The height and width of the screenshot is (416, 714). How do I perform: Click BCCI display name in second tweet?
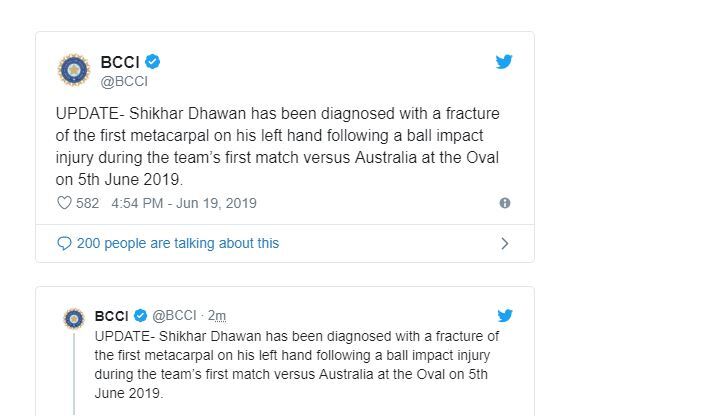pyautogui.click(x=112, y=316)
